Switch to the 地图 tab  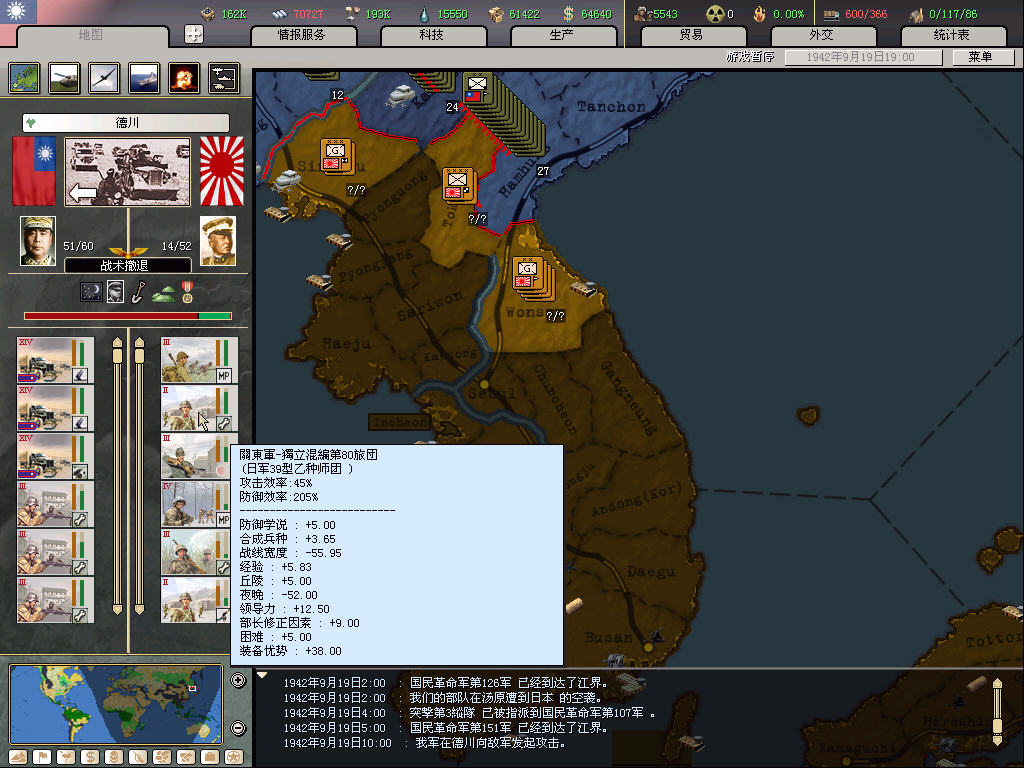point(91,35)
